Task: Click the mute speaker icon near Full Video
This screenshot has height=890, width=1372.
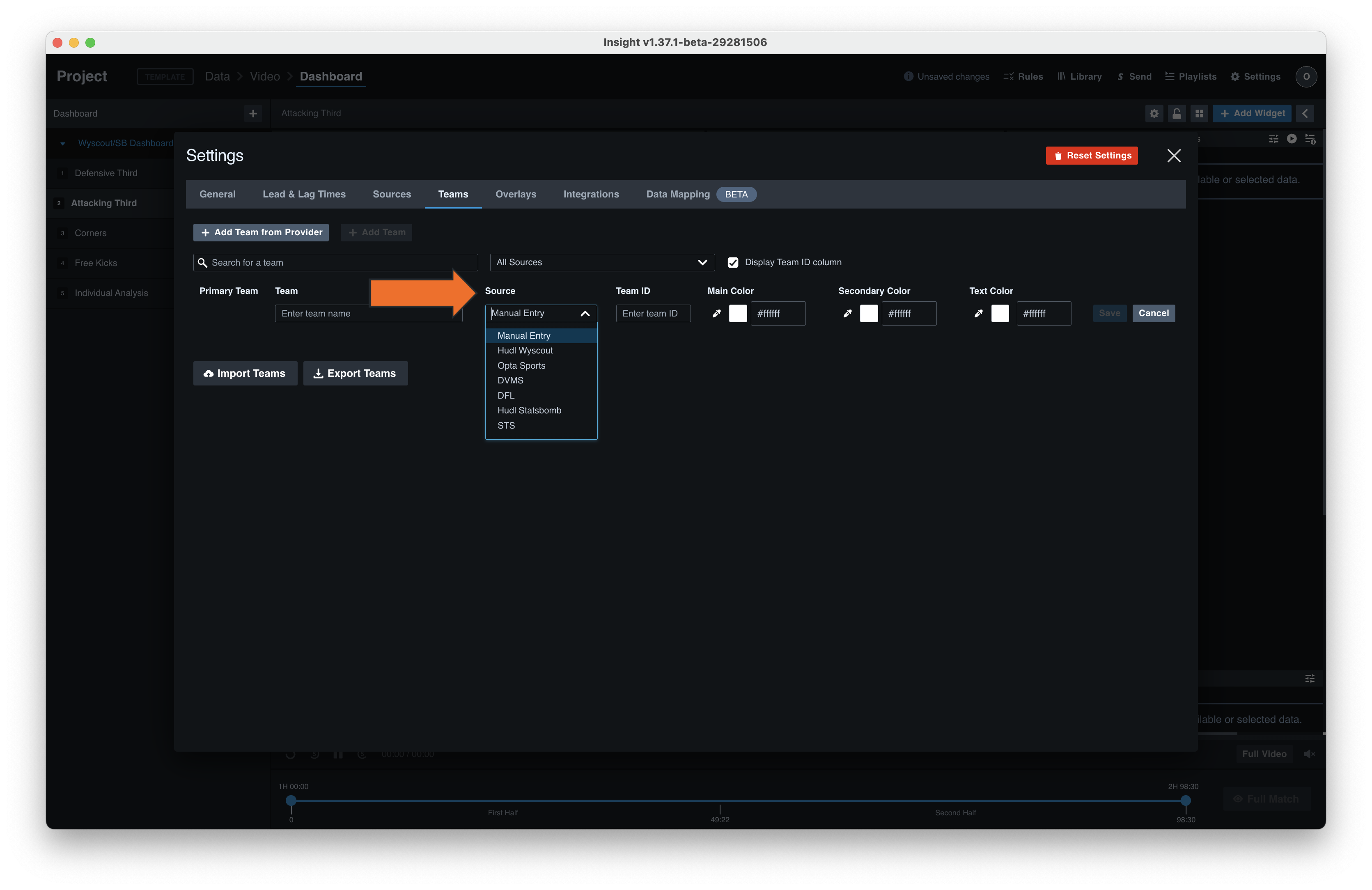Action: point(1309,754)
